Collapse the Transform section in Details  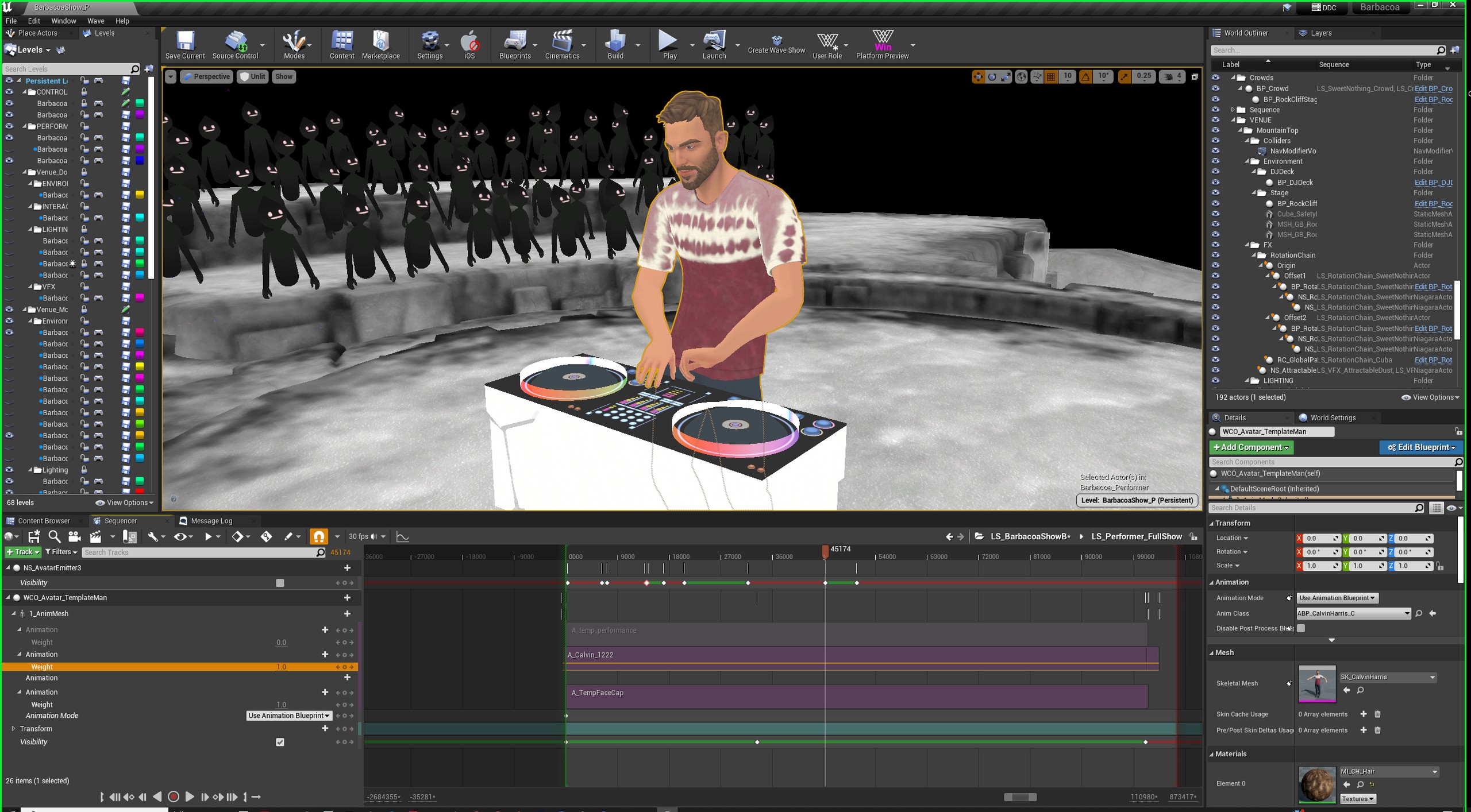(x=1212, y=523)
